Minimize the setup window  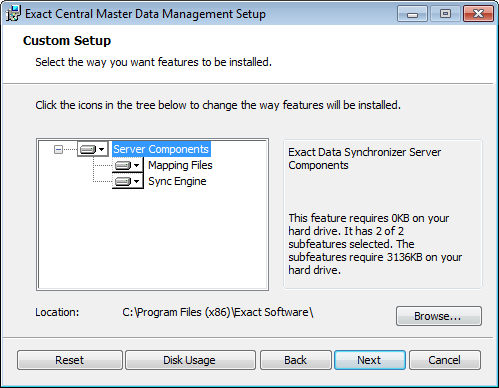click(x=412, y=14)
